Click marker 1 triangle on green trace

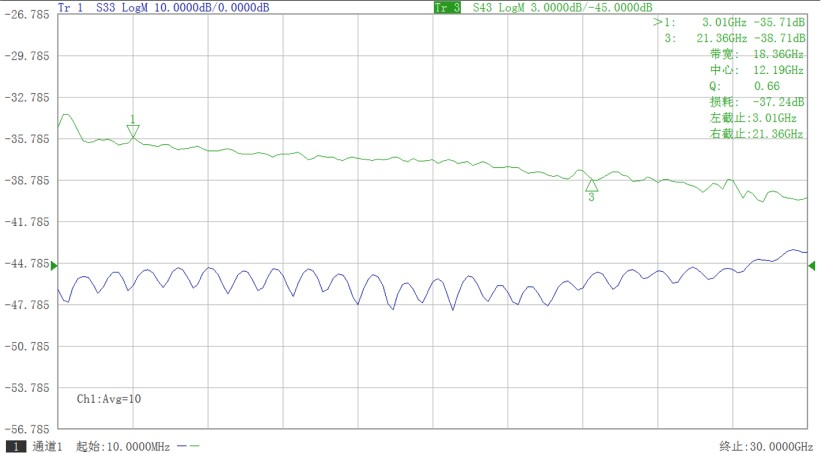133,132
